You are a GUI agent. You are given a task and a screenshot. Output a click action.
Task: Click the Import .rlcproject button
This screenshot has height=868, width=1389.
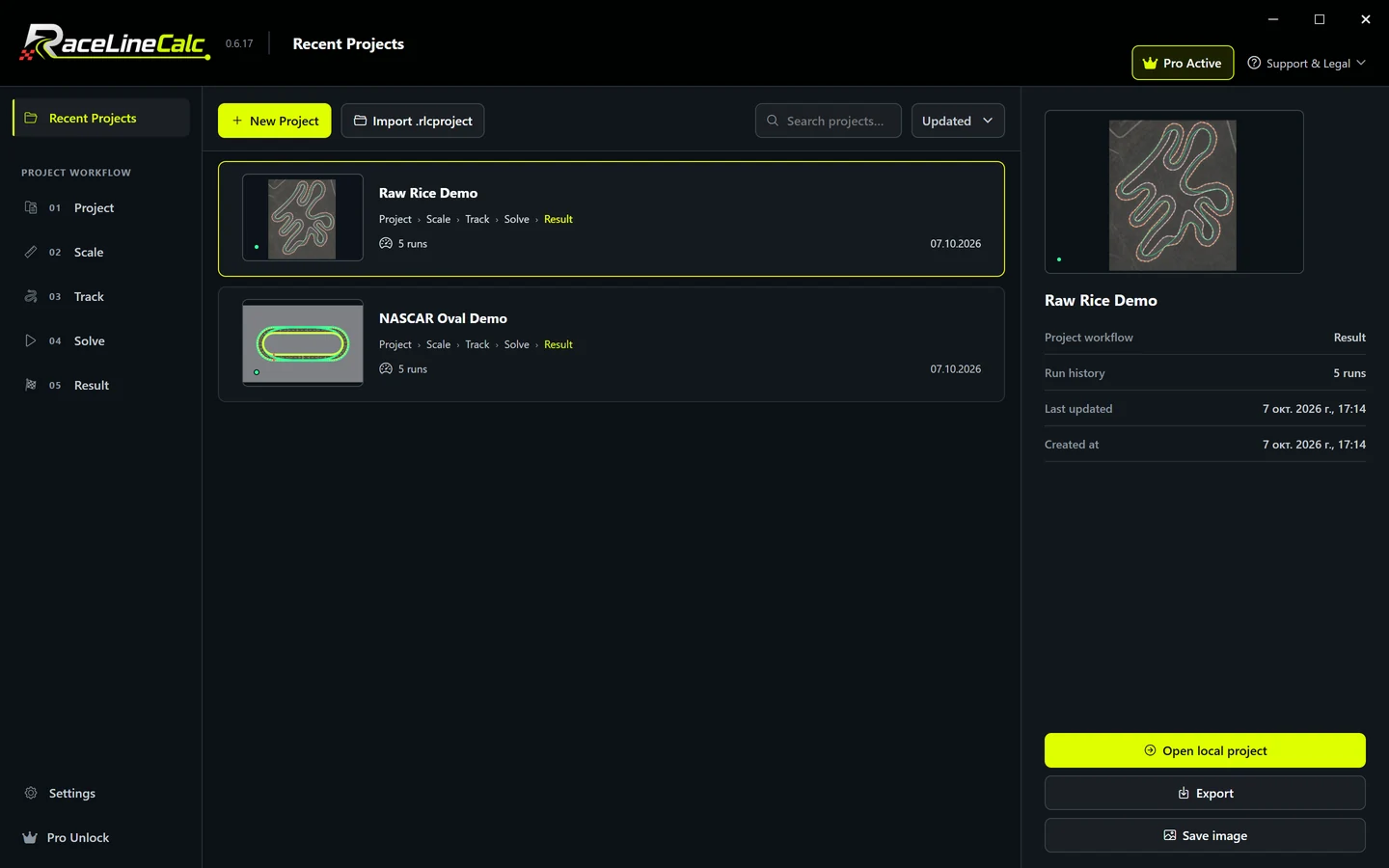413,121
